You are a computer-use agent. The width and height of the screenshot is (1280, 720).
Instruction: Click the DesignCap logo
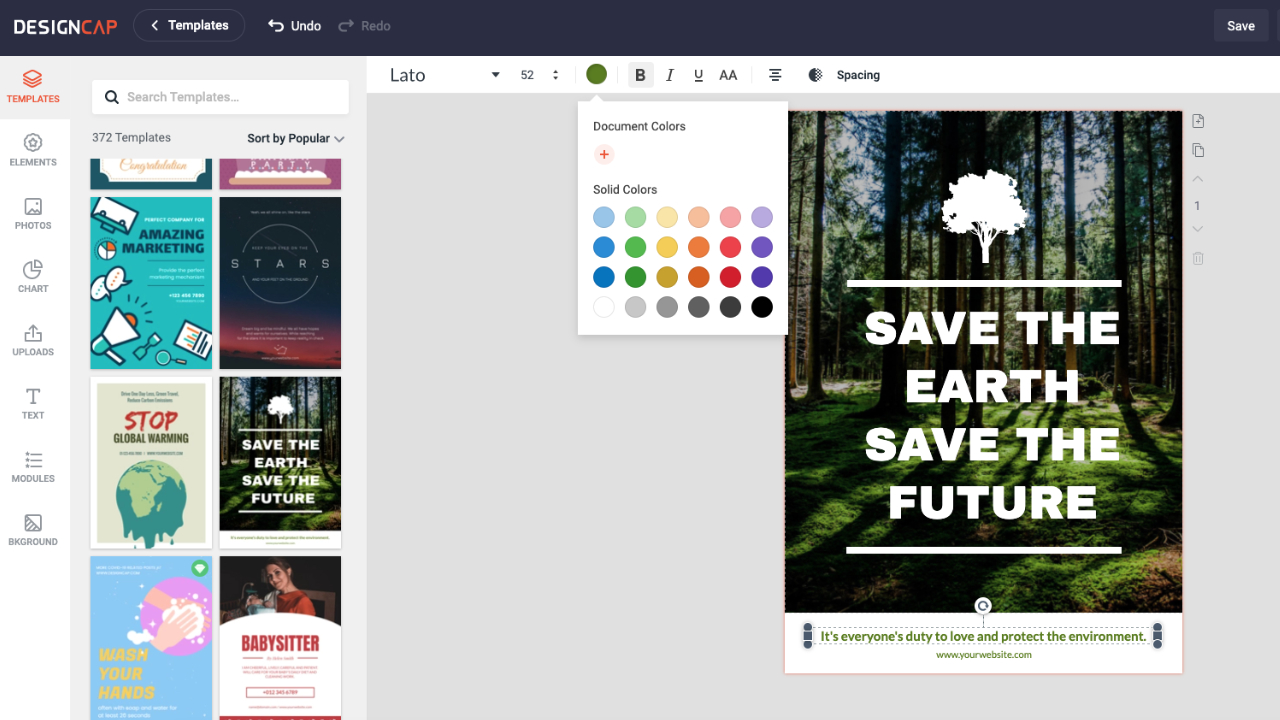tap(67, 26)
